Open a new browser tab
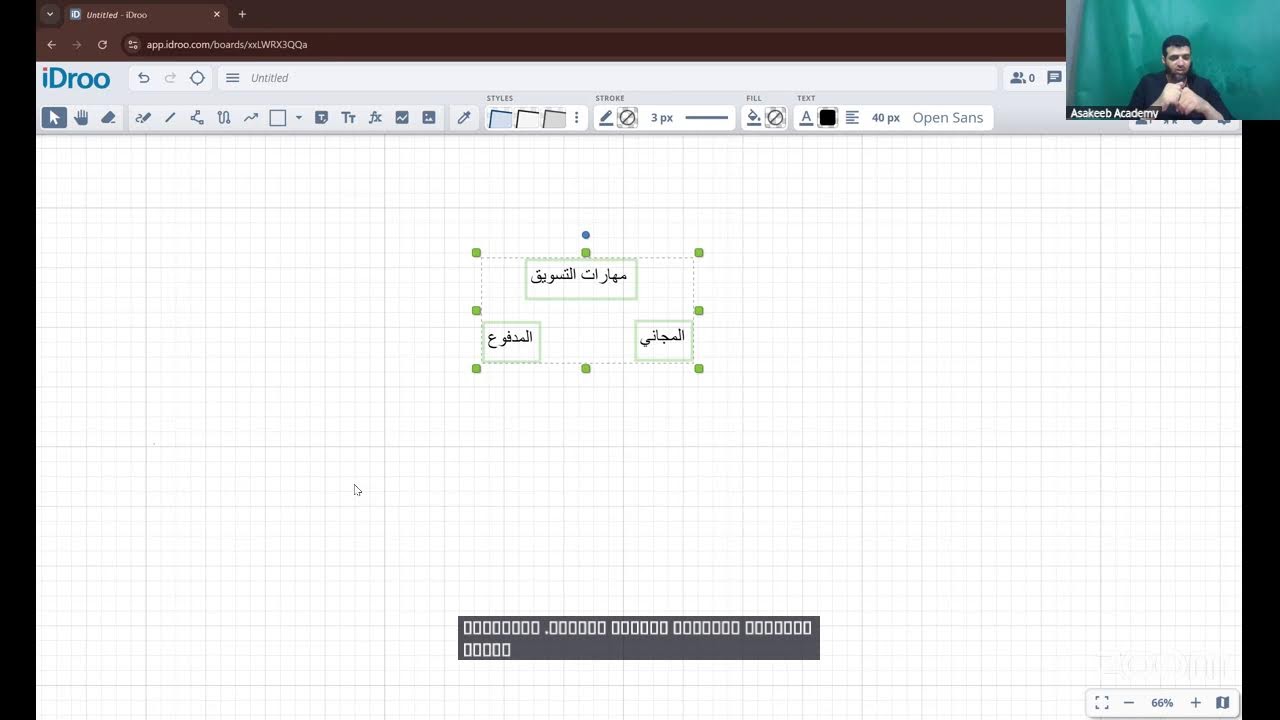The width and height of the screenshot is (1280, 720). click(x=242, y=15)
